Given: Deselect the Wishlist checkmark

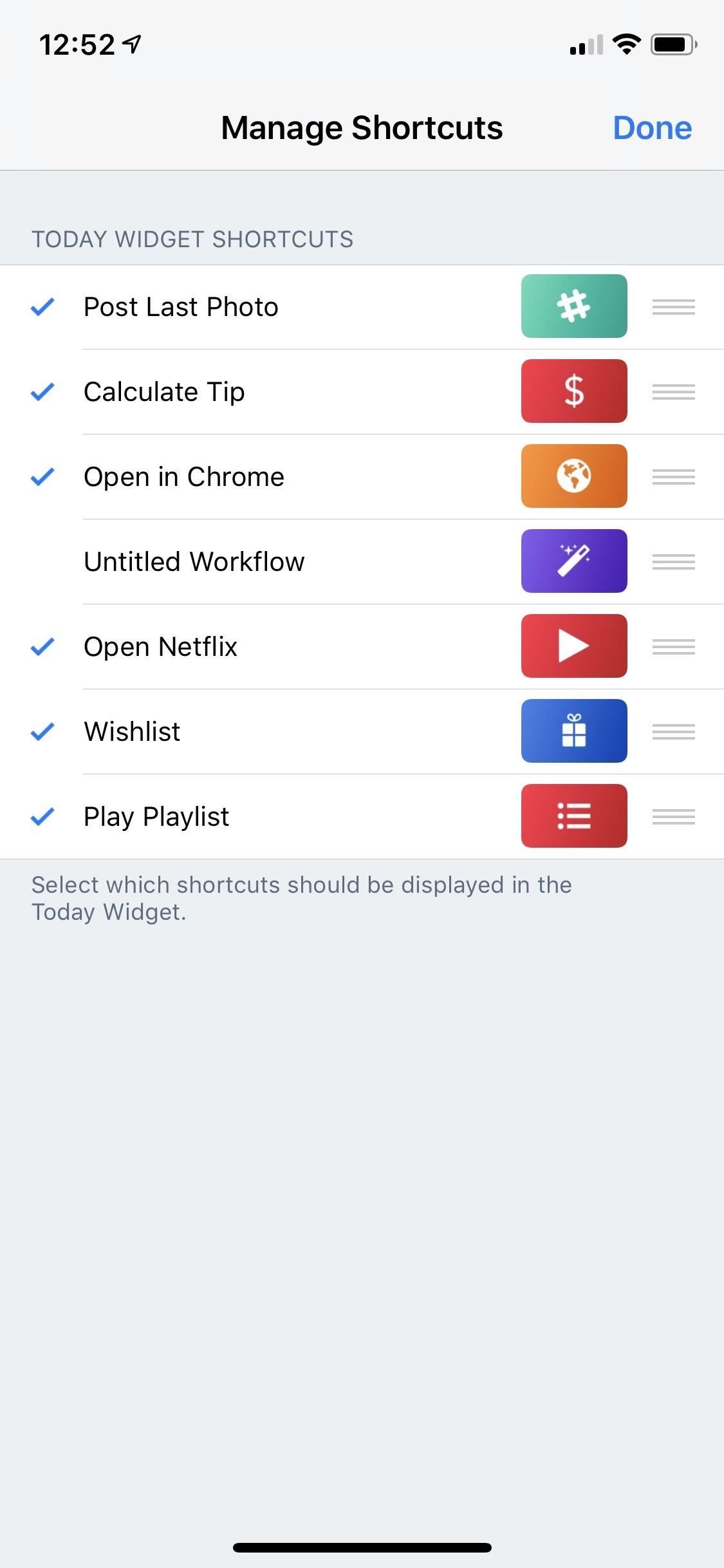Looking at the screenshot, I should [42, 731].
